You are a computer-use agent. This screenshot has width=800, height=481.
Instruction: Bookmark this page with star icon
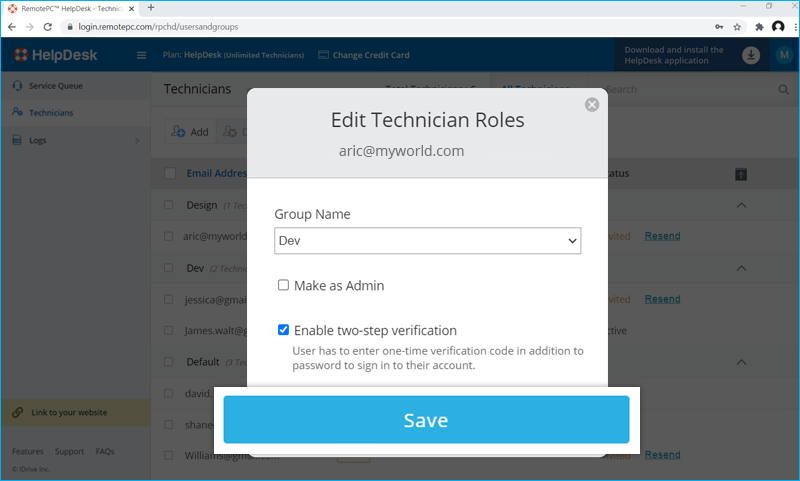[x=737, y=26]
